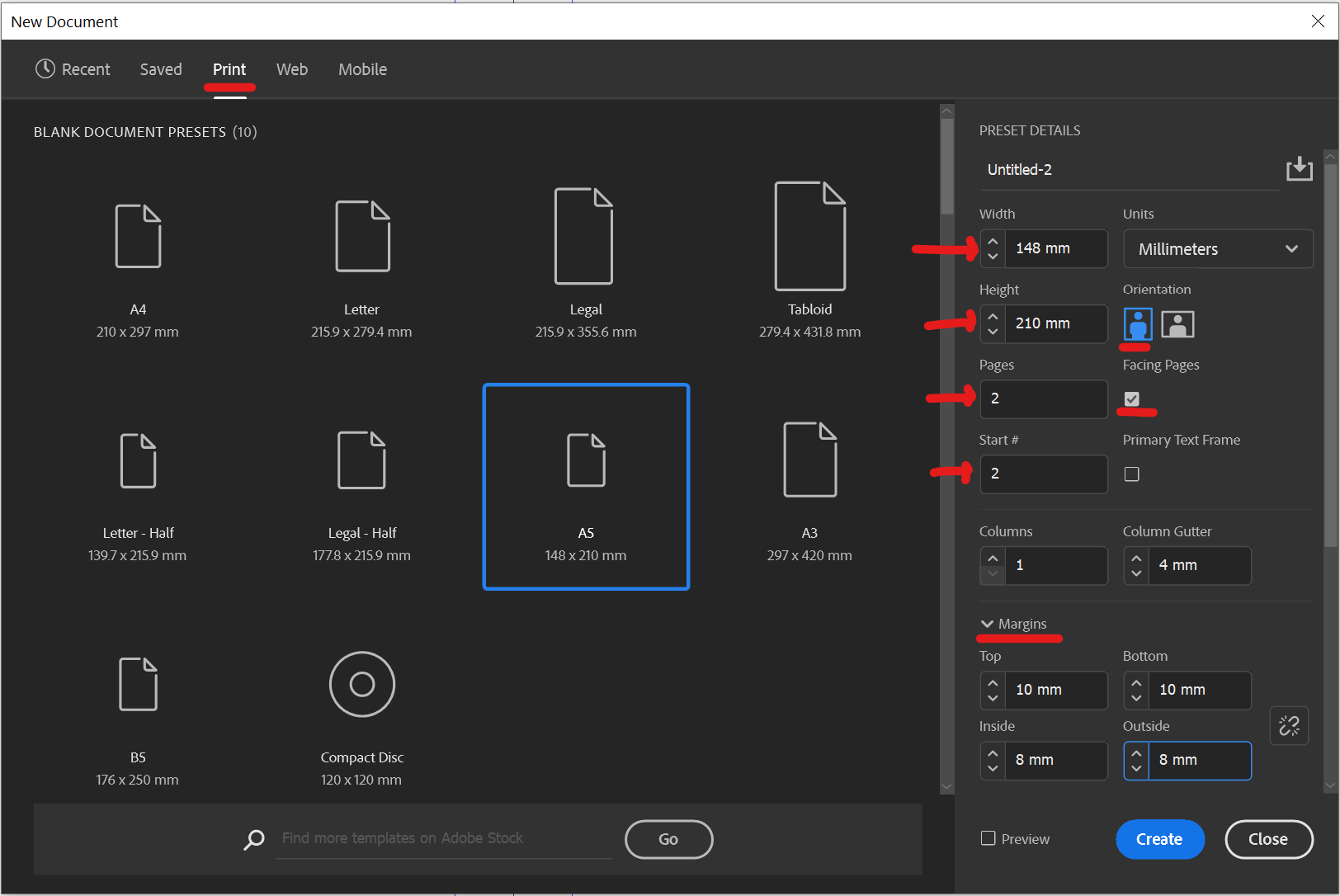Collapse the Margins section
This screenshot has height=896, width=1340.
pos(987,624)
